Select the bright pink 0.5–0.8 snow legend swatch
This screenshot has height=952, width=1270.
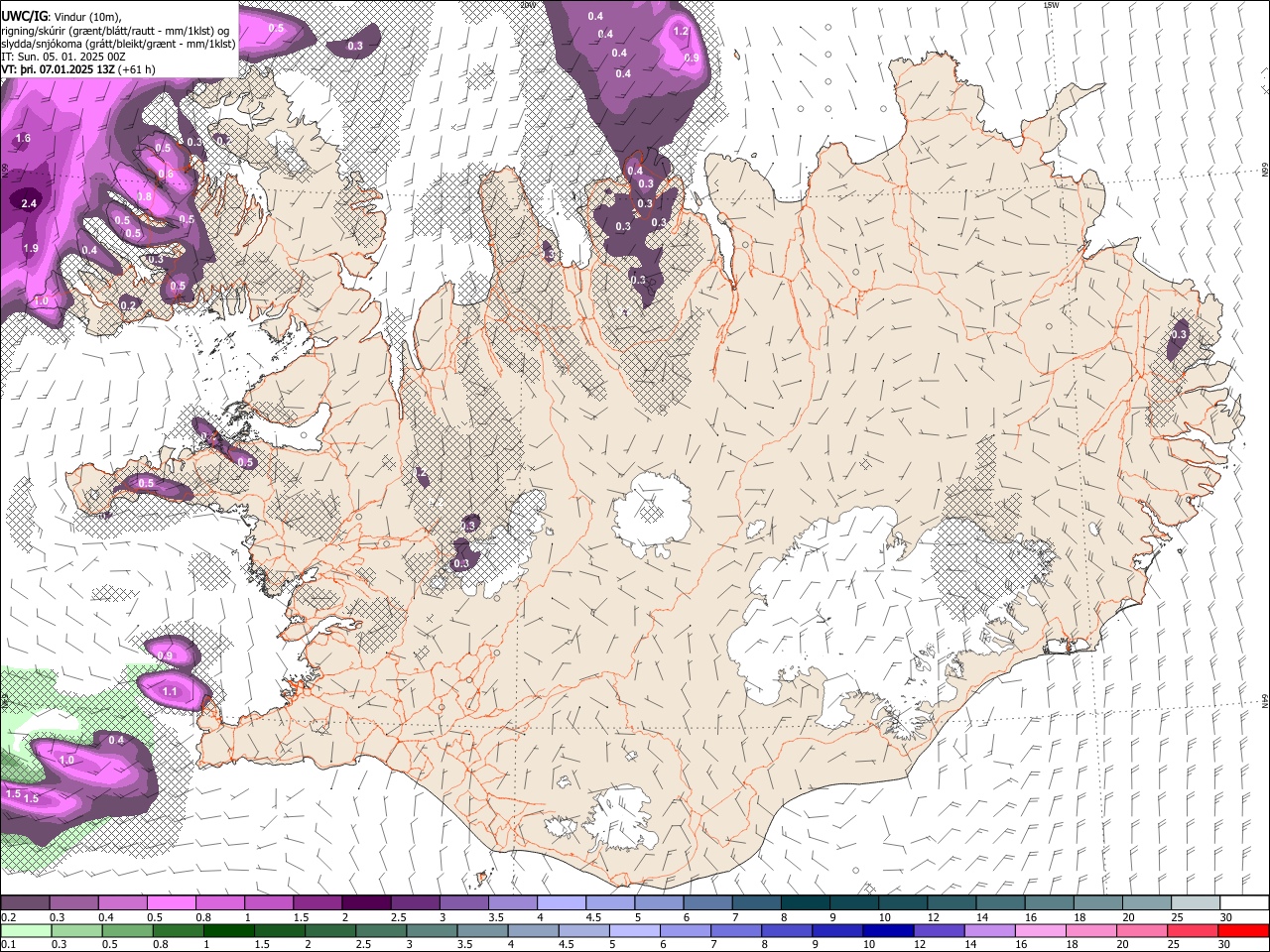point(171,903)
